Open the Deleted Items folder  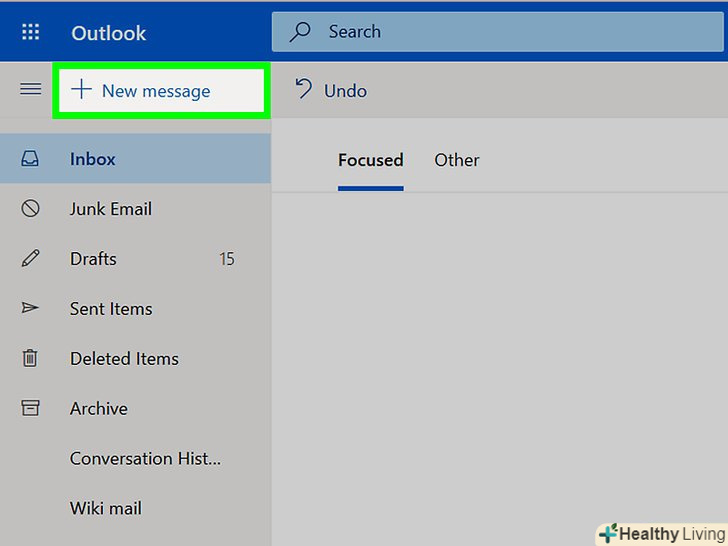pos(135,358)
